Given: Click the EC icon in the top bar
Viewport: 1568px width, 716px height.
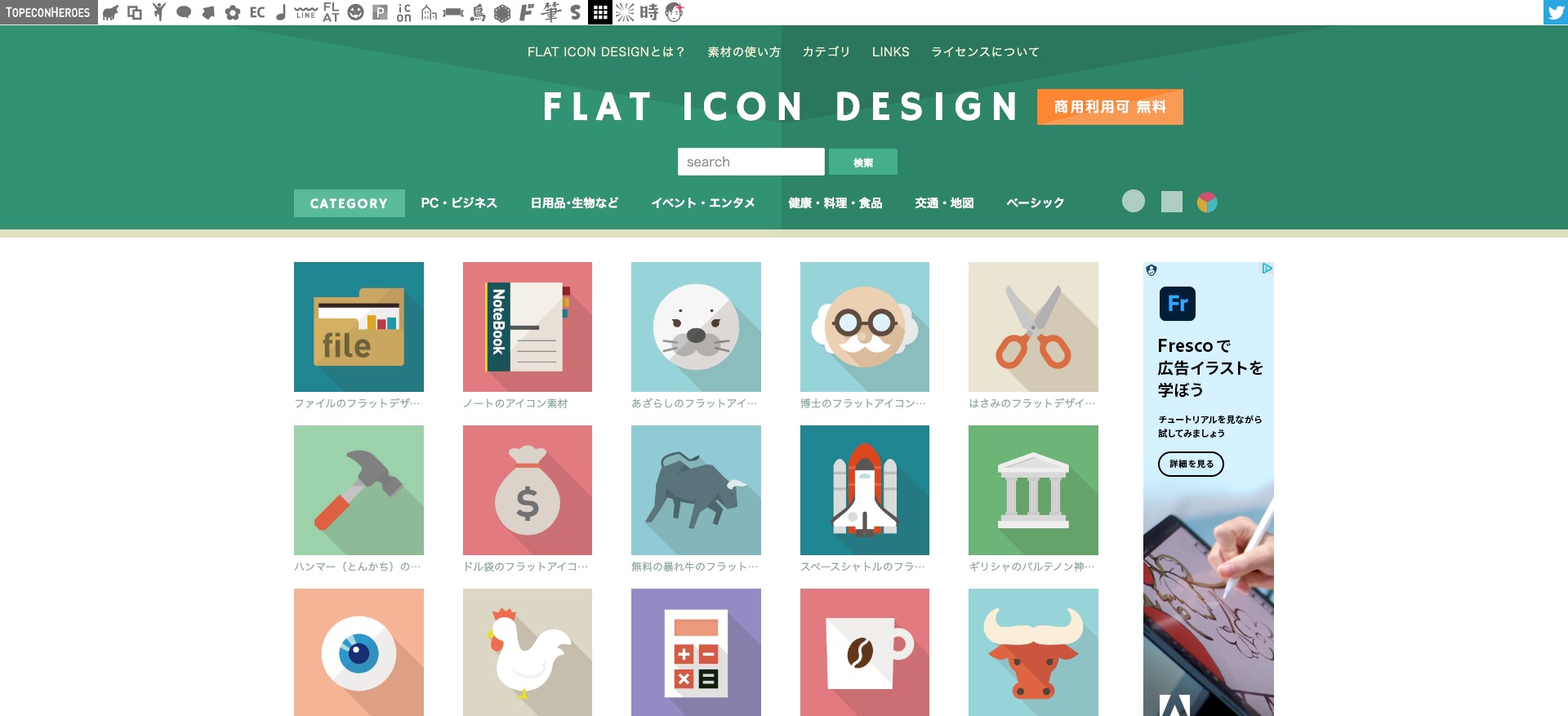Looking at the screenshot, I should (x=257, y=12).
